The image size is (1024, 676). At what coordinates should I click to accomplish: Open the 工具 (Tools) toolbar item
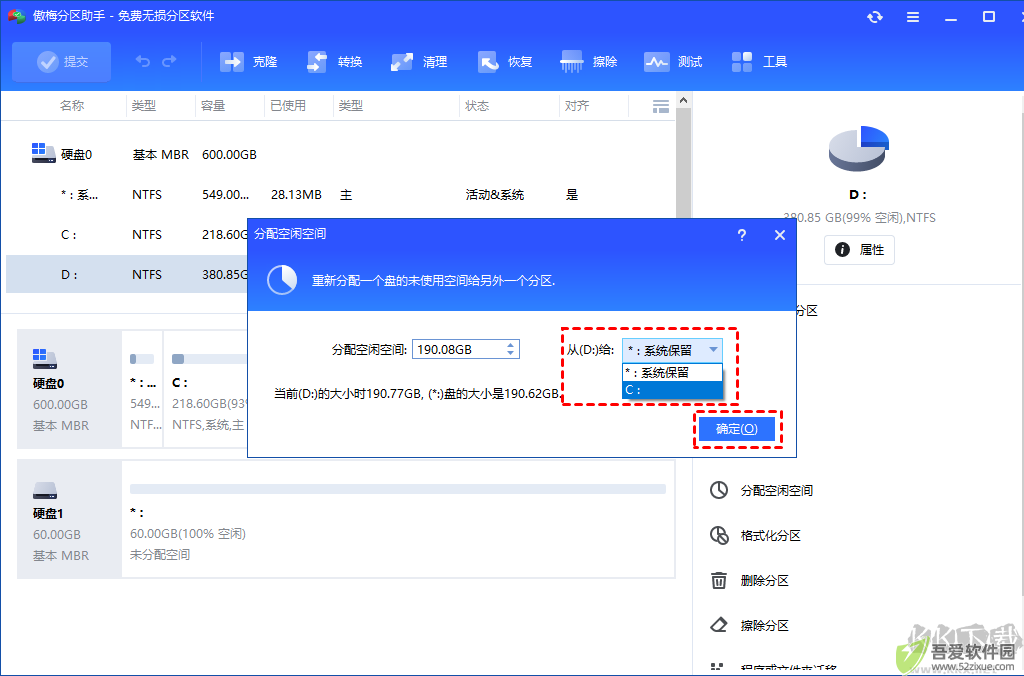(x=759, y=61)
